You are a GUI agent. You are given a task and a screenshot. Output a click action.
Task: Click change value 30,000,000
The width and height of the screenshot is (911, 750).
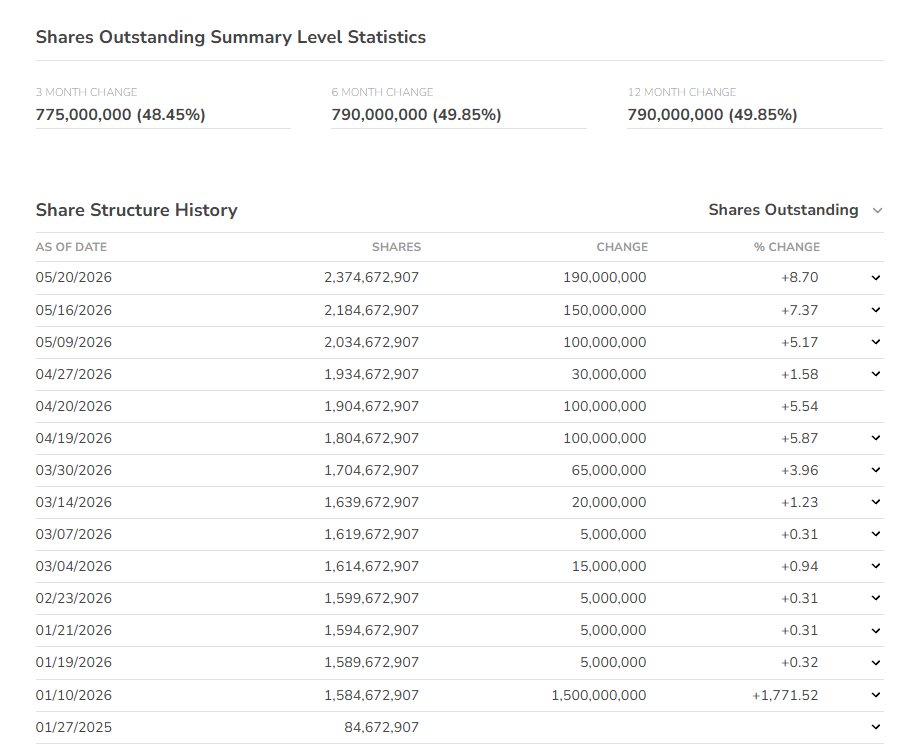608,374
